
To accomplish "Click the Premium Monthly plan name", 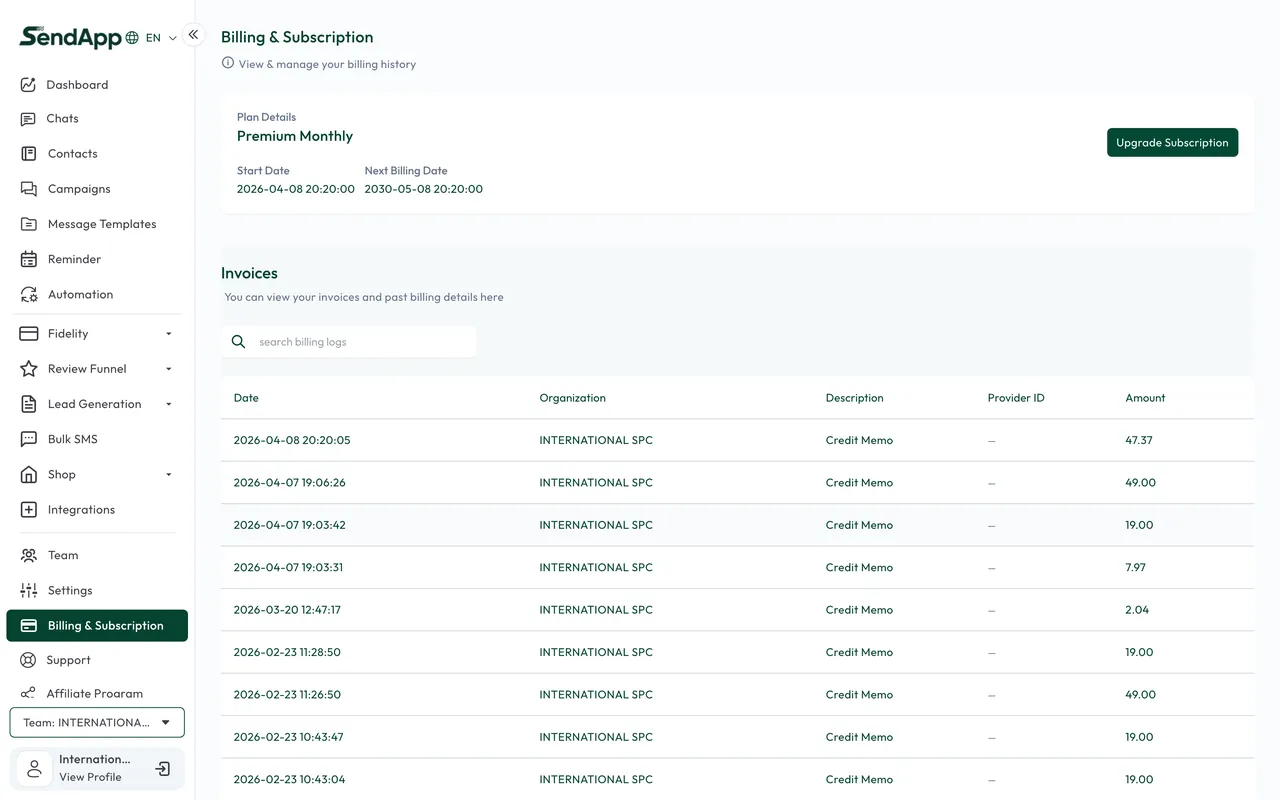I will [295, 136].
